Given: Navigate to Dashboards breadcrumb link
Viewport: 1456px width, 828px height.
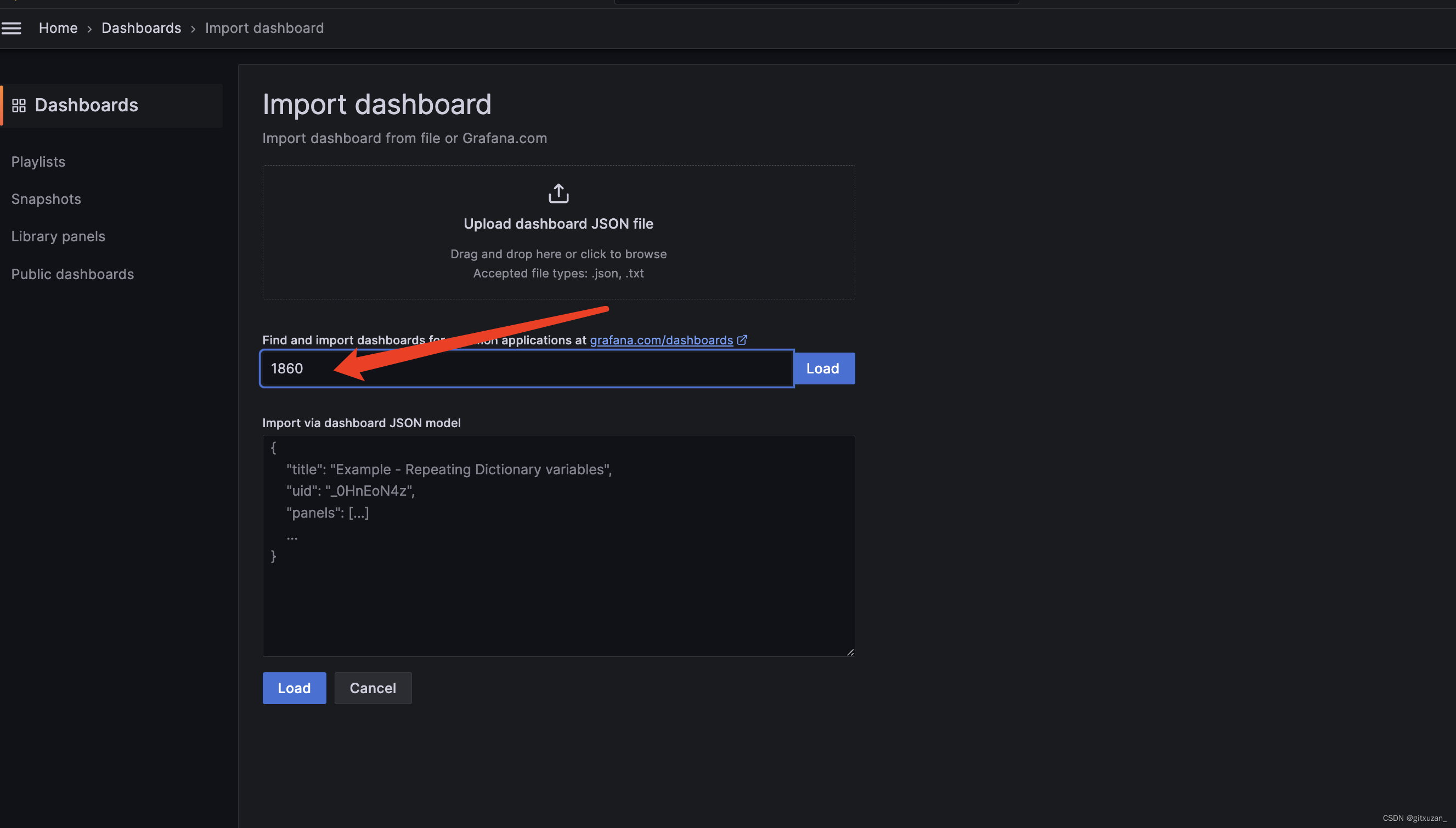Looking at the screenshot, I should tap(141, 28).
